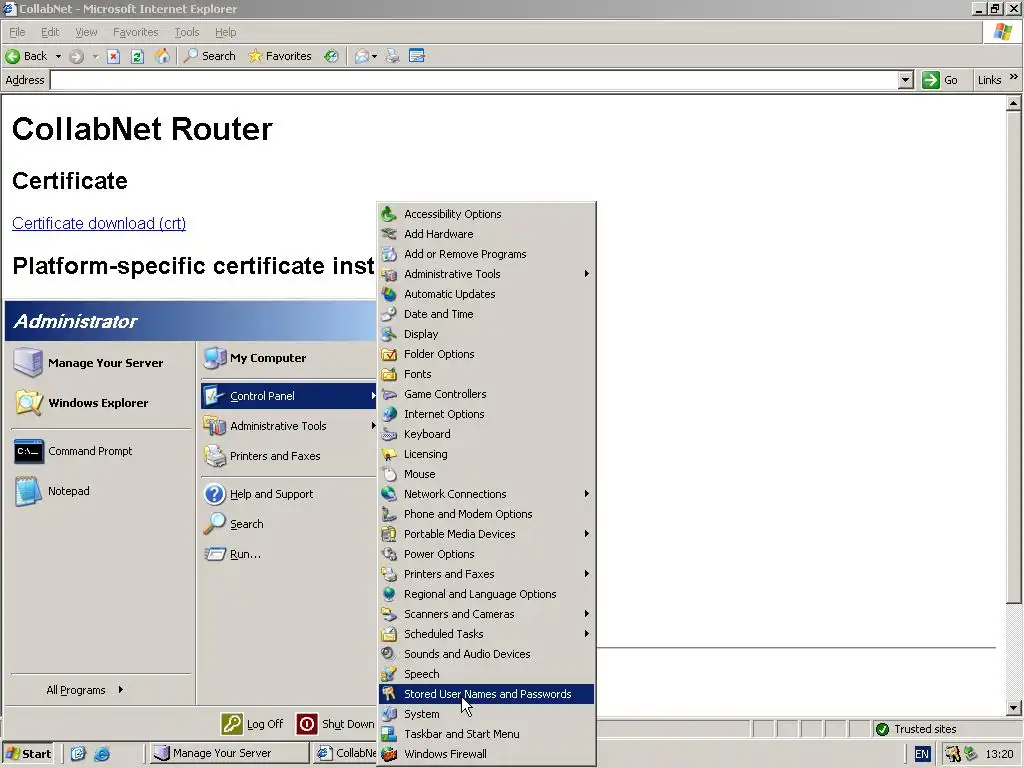Image resolution: width=1024 pixels, height=768 pixels.
Task: Open Mouse settings
Action: coord(487,474)
